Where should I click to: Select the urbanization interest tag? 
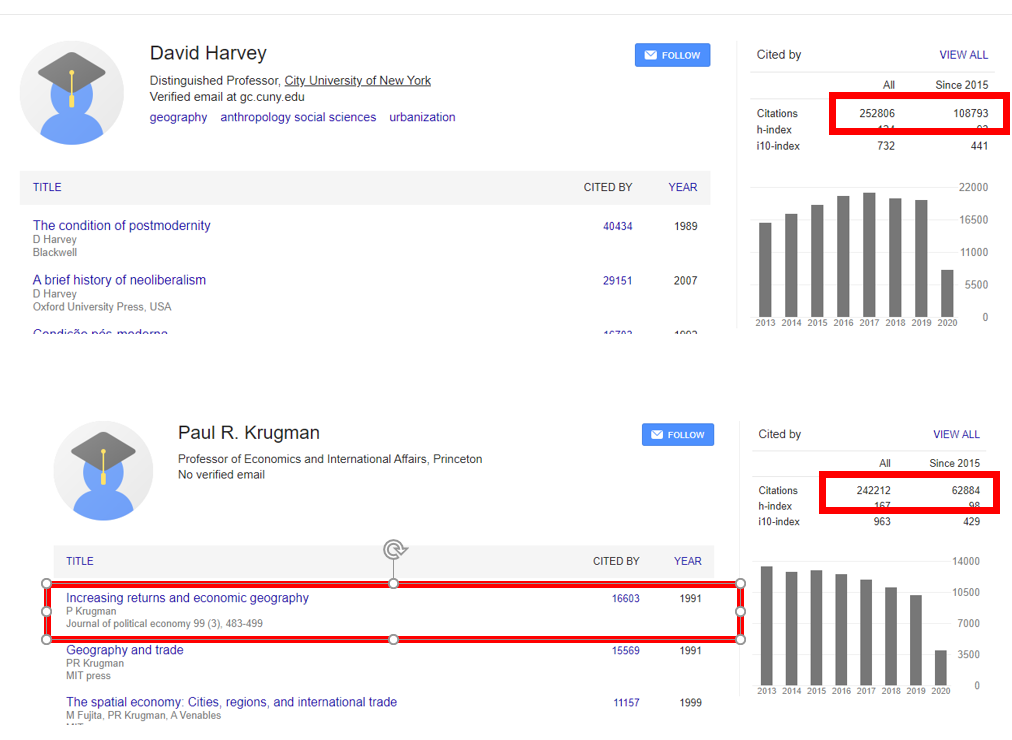[422, 117]
